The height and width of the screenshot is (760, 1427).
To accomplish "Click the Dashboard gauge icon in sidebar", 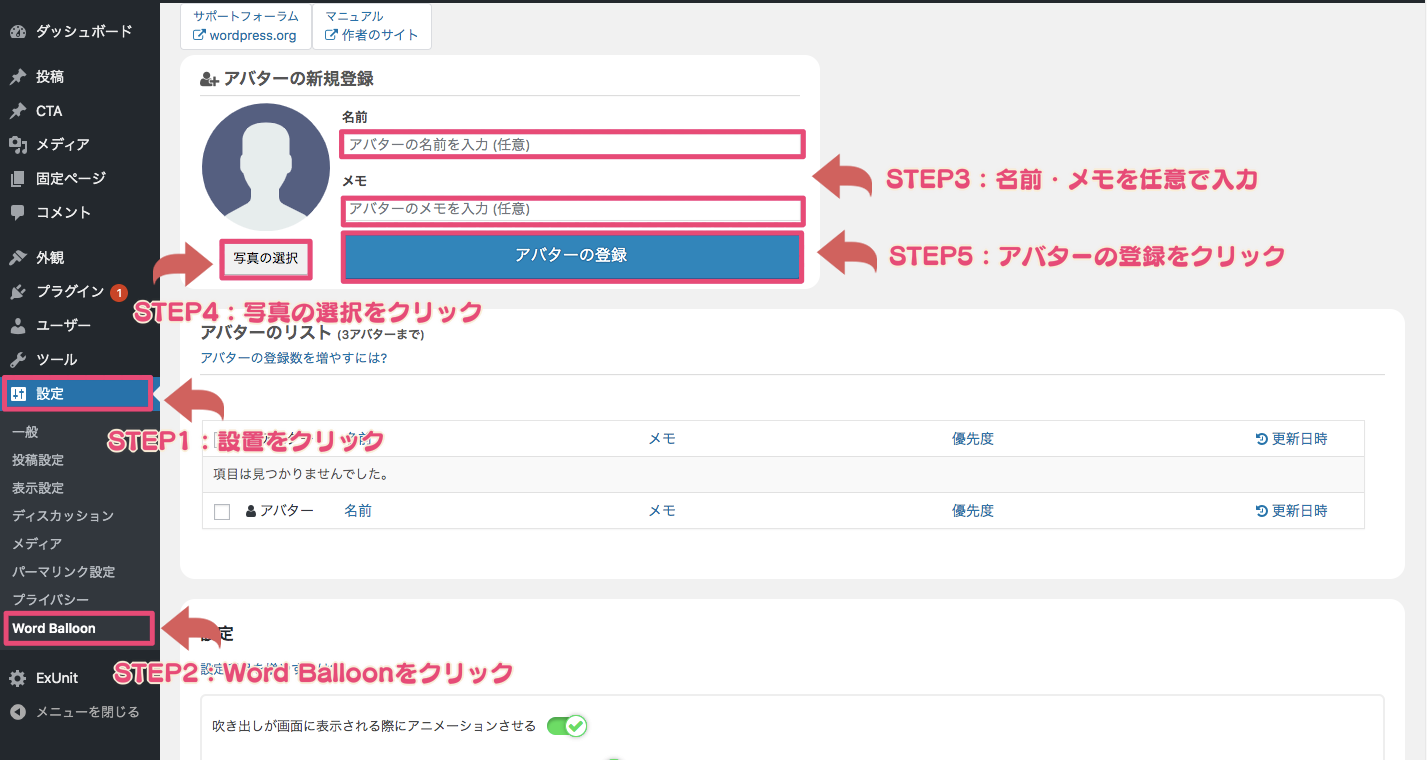I will (x=17, y=32).
